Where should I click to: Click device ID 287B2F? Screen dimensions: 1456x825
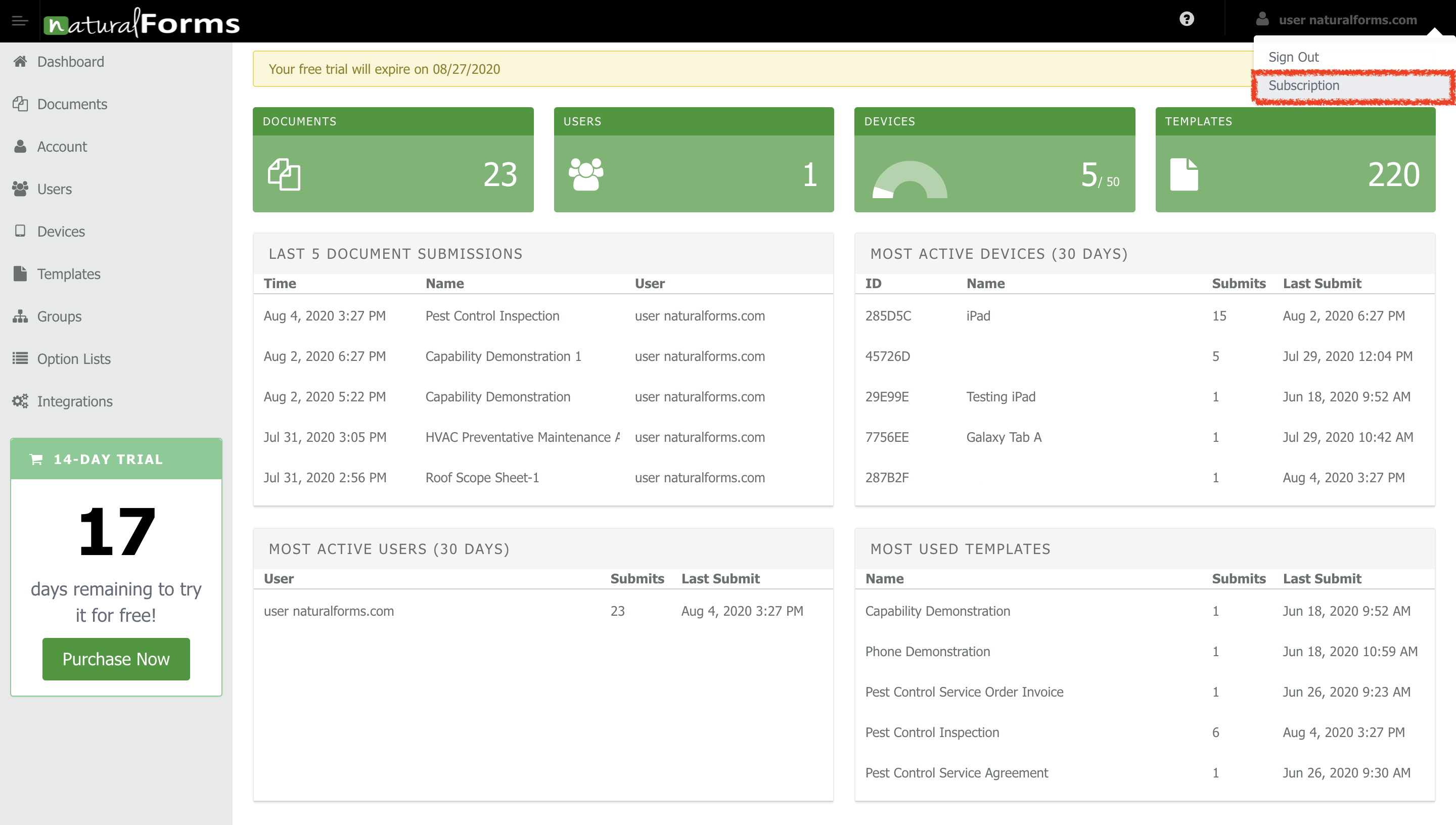coord(887,477)
